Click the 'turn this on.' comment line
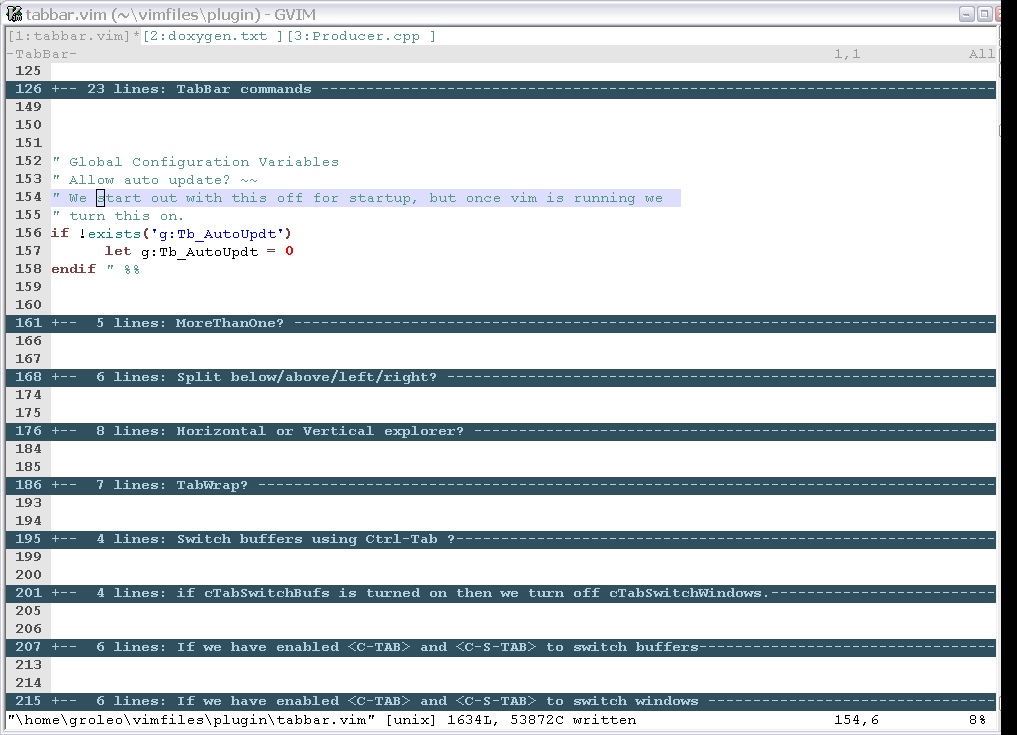Viewport: 1017px width, 735px height. pyautogui.click(x=118, y=216)
